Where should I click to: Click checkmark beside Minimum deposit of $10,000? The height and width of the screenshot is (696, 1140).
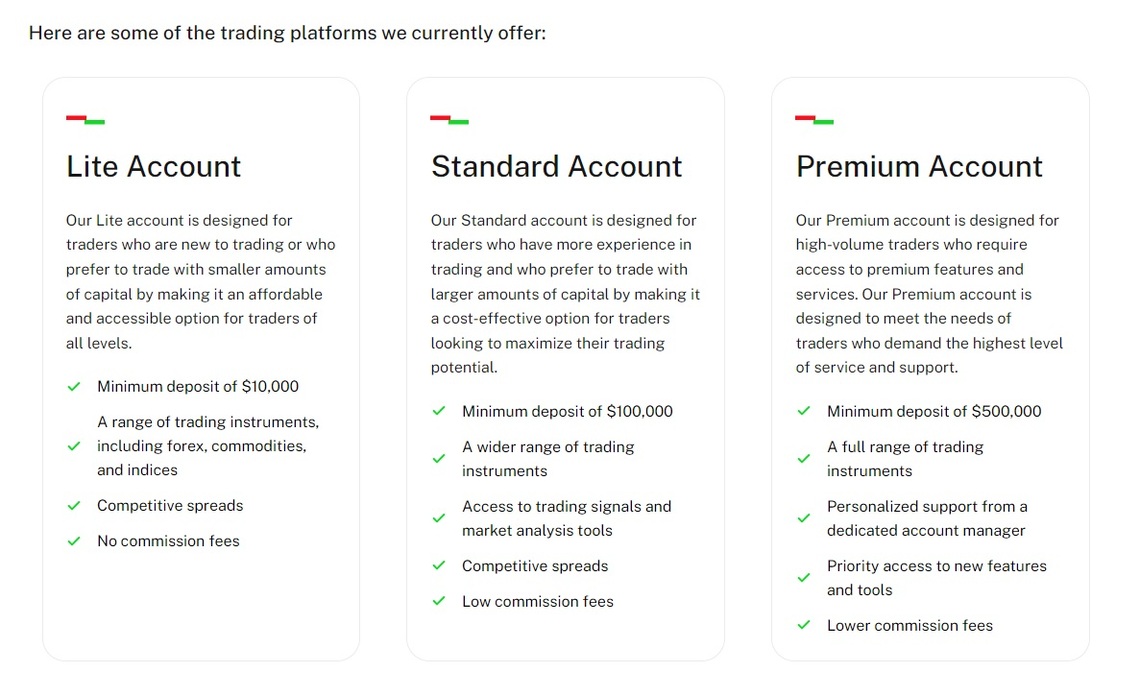coord(73,387)
